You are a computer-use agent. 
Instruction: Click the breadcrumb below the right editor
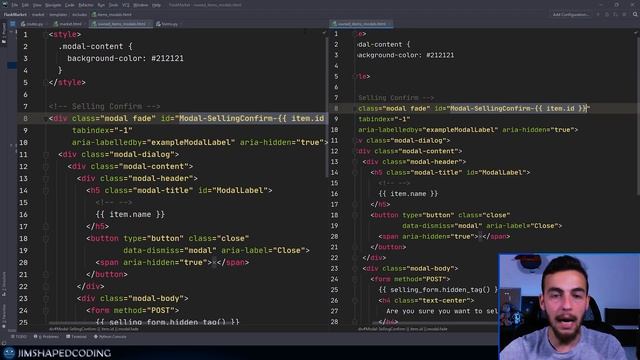point(403,329)
